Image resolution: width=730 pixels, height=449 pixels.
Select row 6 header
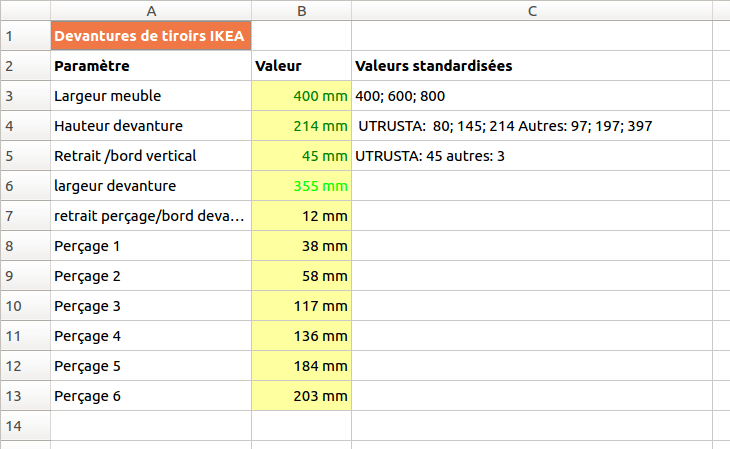(26, 186)
